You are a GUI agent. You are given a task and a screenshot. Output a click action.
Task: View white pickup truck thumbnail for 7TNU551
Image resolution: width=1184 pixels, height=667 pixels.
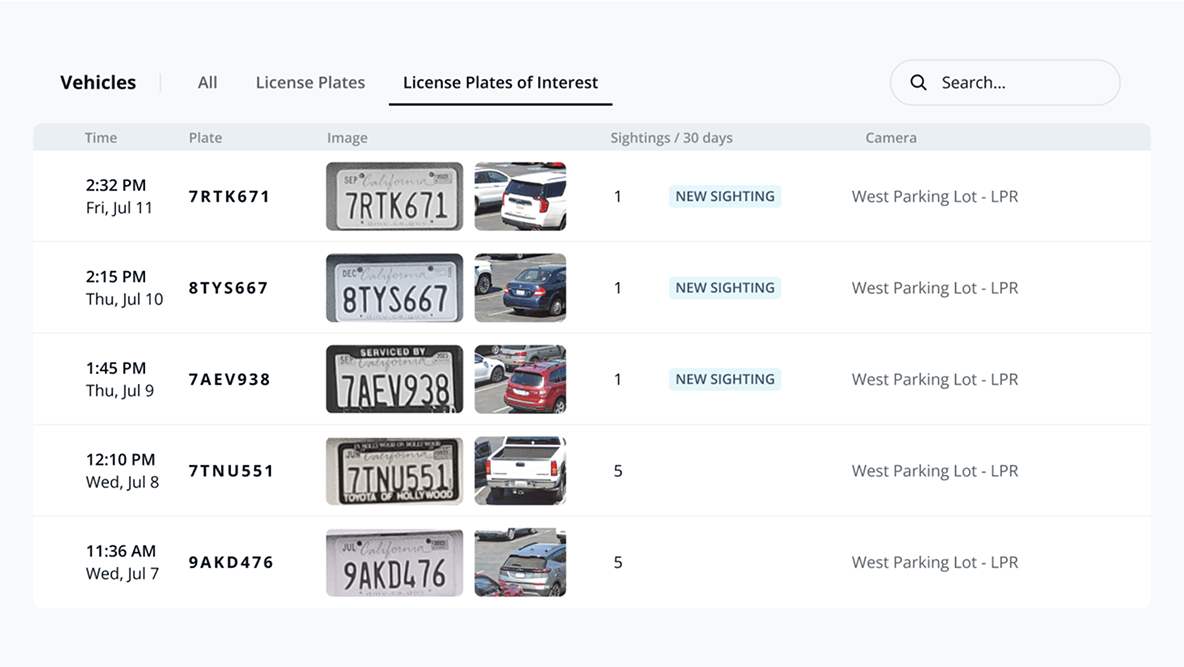(520, 471)
